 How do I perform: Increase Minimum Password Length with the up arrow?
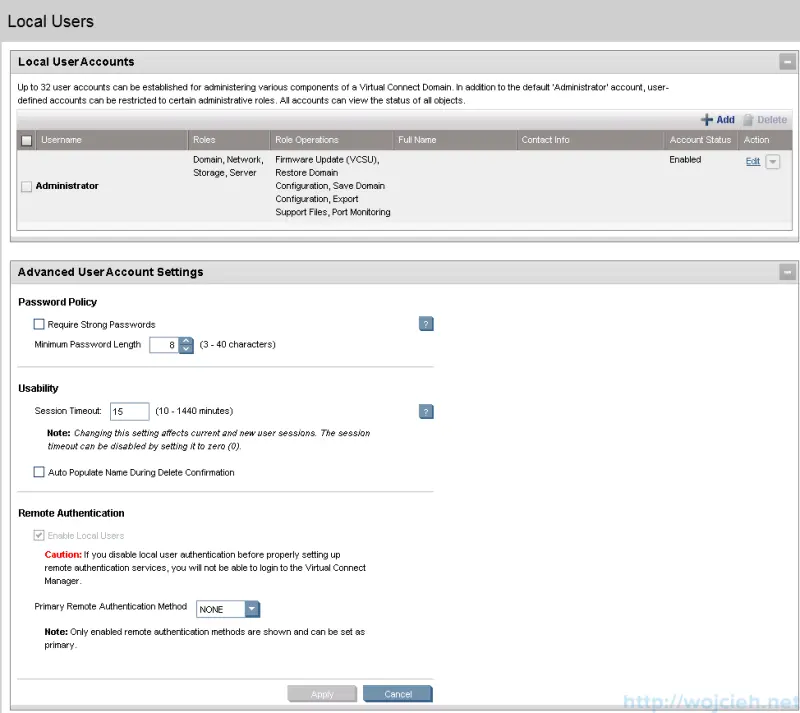(186, 339)
